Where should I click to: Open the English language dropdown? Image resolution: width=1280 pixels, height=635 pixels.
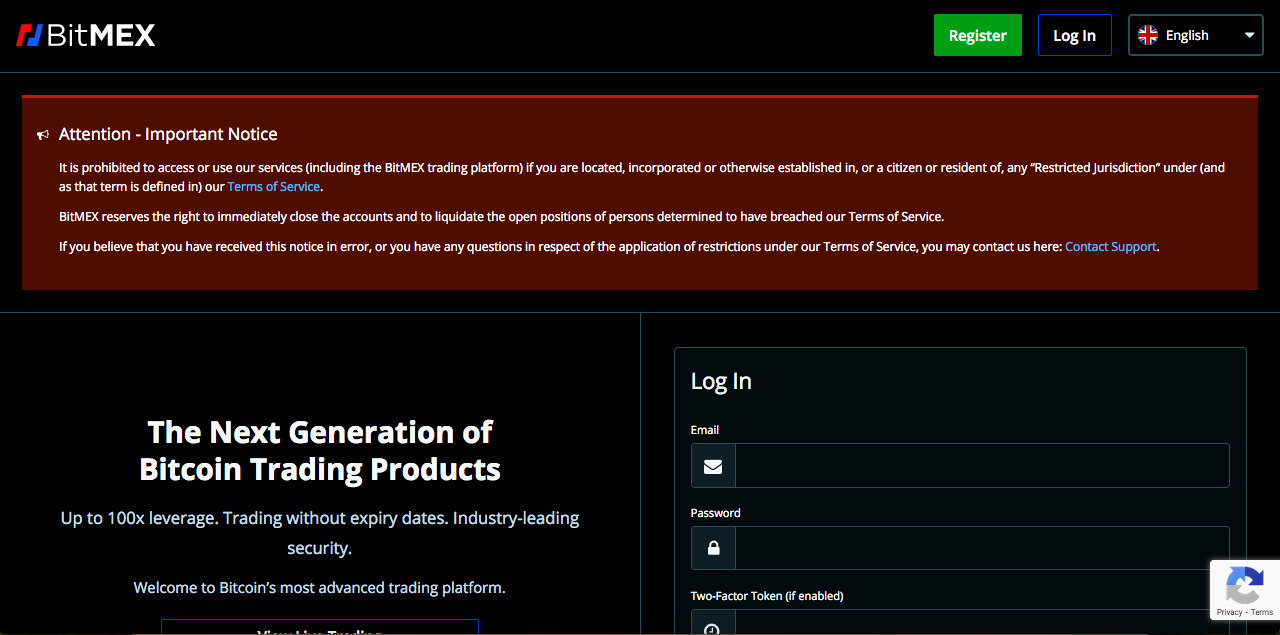click(x=1196, y=35)
